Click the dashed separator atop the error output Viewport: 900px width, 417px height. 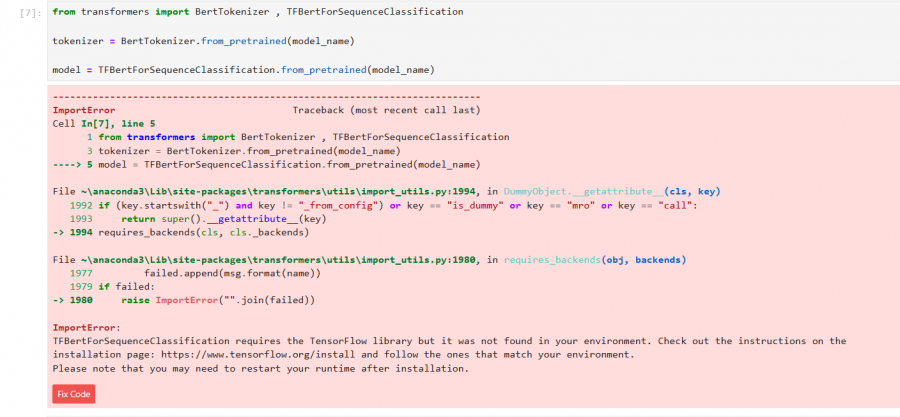click(265, 96)
